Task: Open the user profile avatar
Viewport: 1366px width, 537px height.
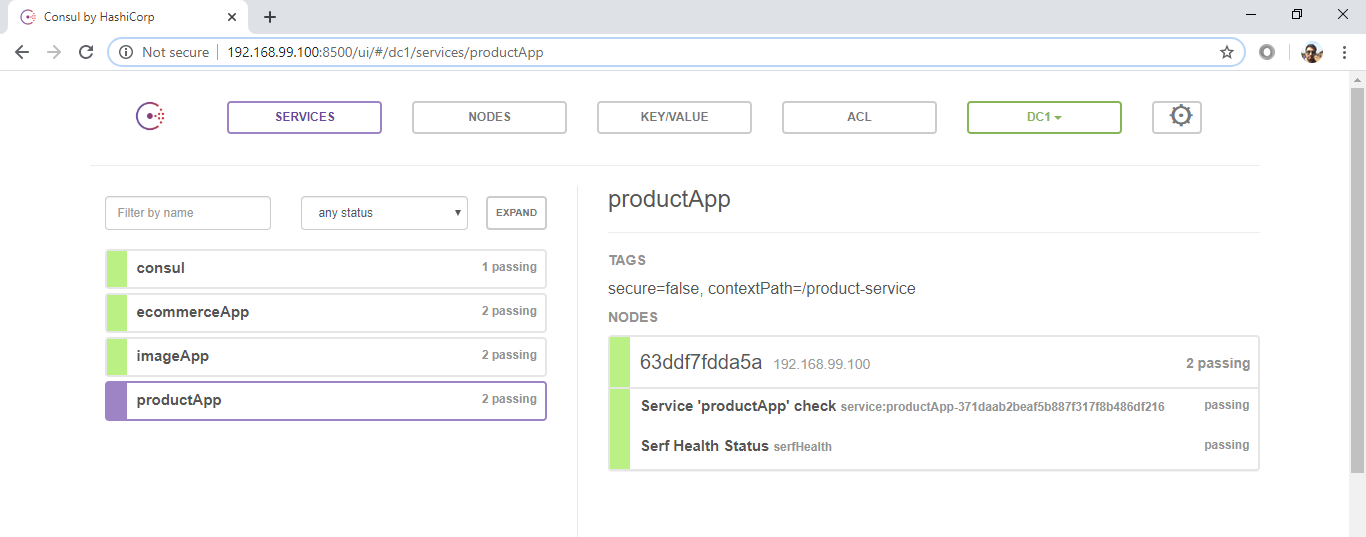Action: click(x=1312, y=52)
